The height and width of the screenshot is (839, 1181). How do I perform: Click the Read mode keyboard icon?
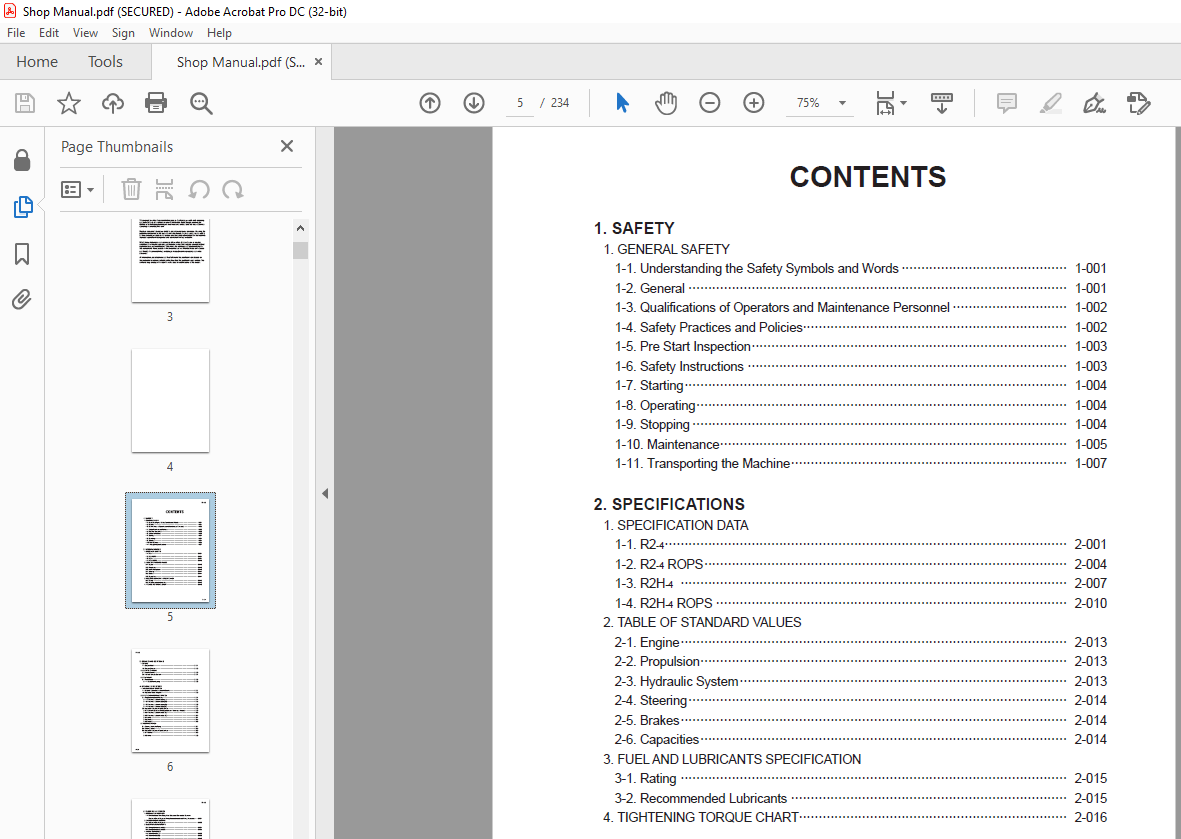click(941, 103)
